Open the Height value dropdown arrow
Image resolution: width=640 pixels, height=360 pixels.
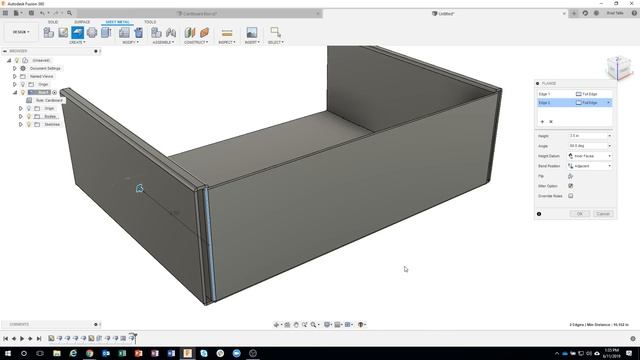(609, 136)
